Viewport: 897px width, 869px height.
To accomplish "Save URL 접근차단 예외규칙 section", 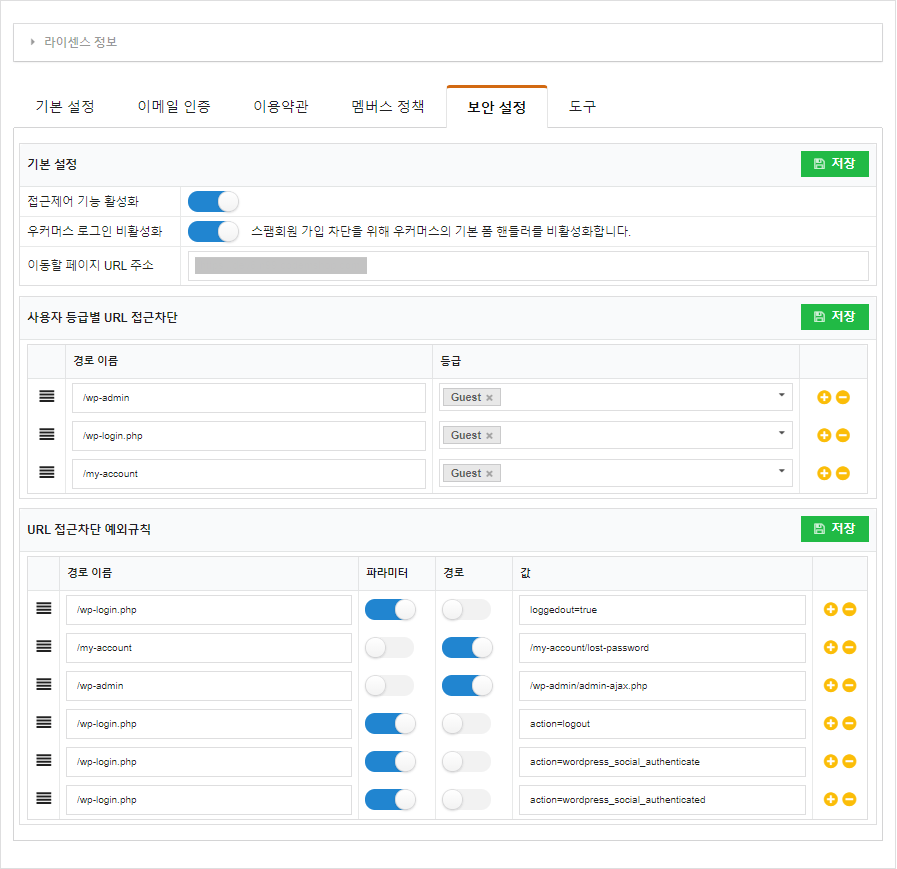I will (835, 529).
